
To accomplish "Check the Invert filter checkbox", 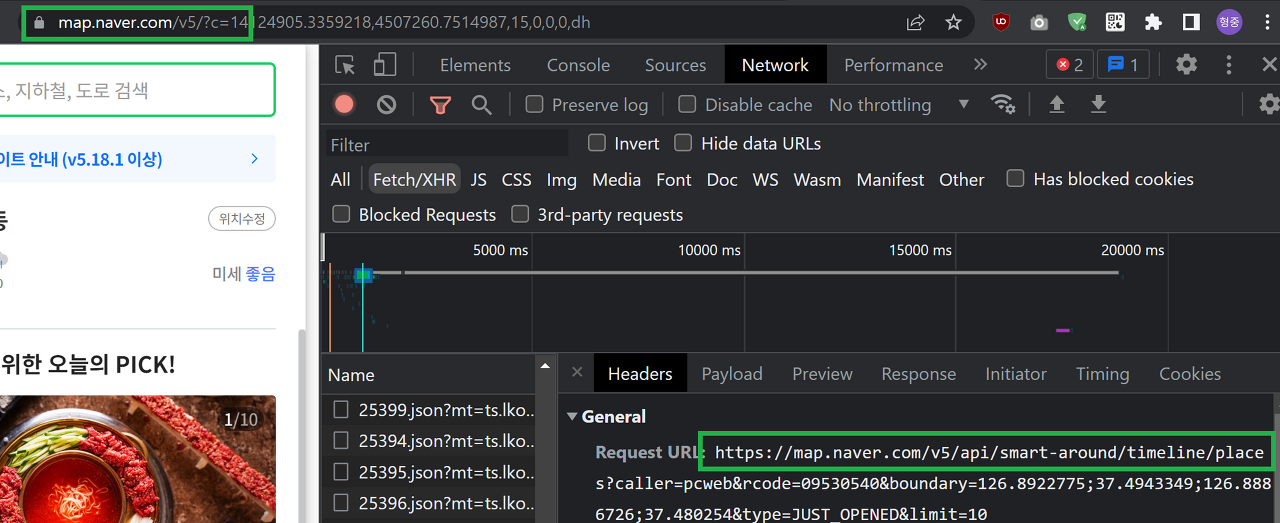I will [597, 143].
